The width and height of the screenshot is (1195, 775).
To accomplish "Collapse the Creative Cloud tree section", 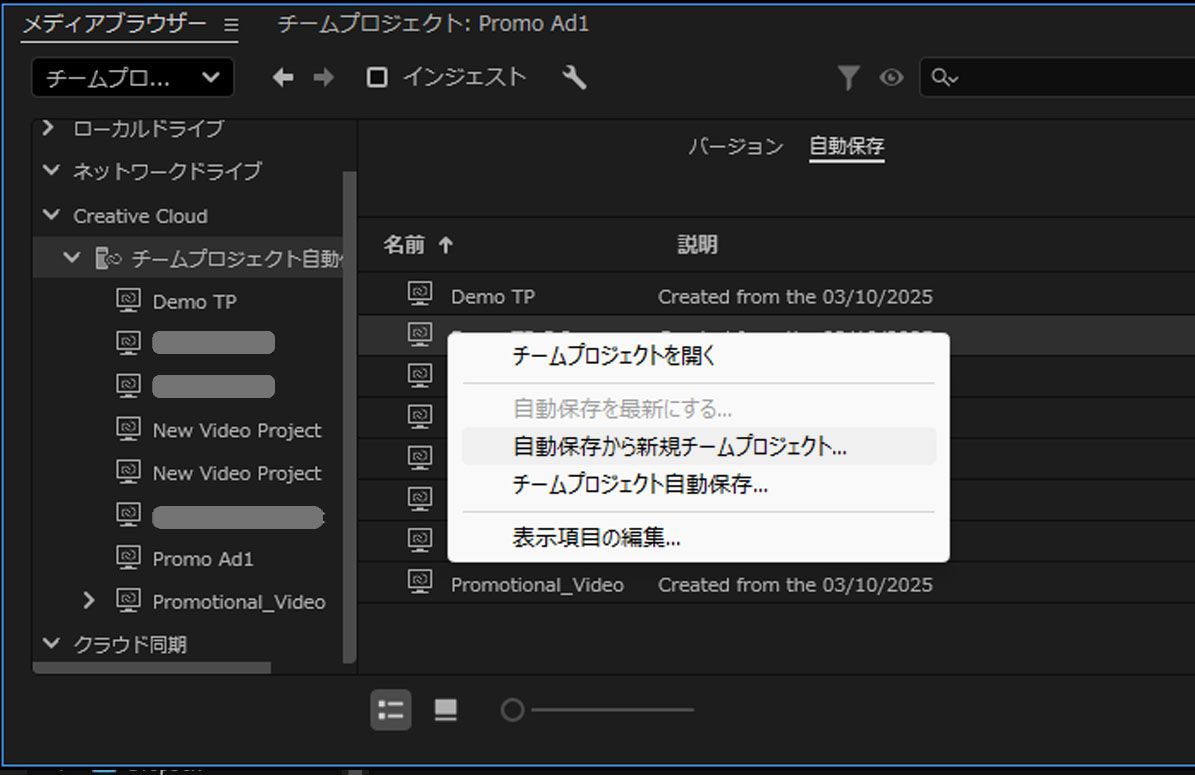I will click(x=51, y=216).
